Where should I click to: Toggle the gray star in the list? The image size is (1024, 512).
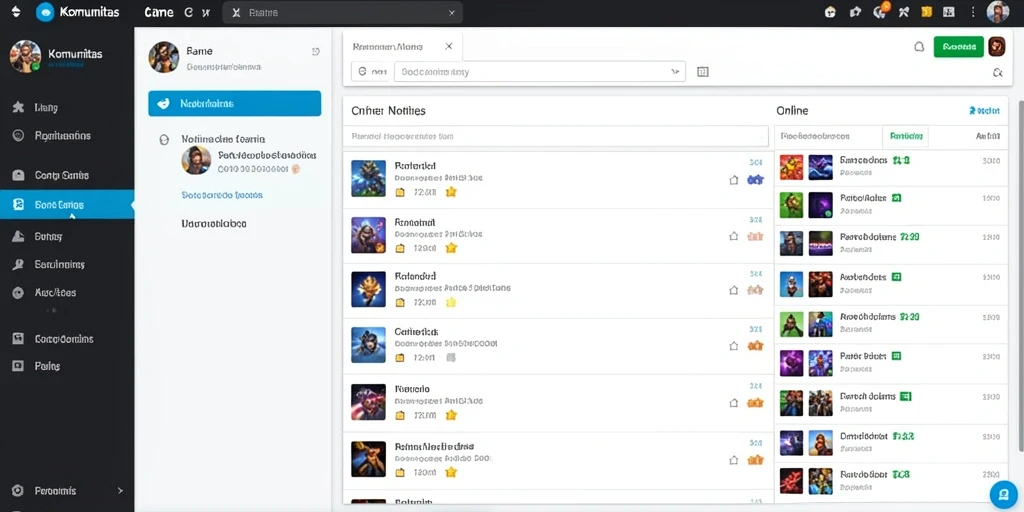[451, 357]
